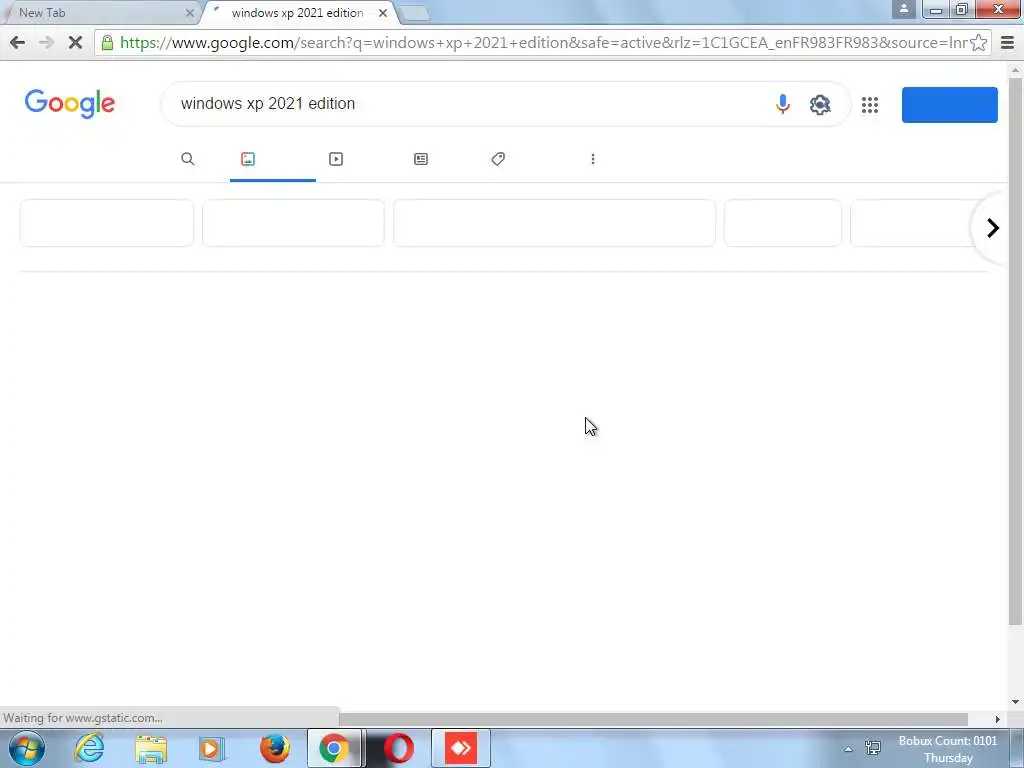Image resolution: width=1024 pixels, height=768 pixels.
Task: Open Windows Explorer folder in taskbar
Action: pos(151,748)
